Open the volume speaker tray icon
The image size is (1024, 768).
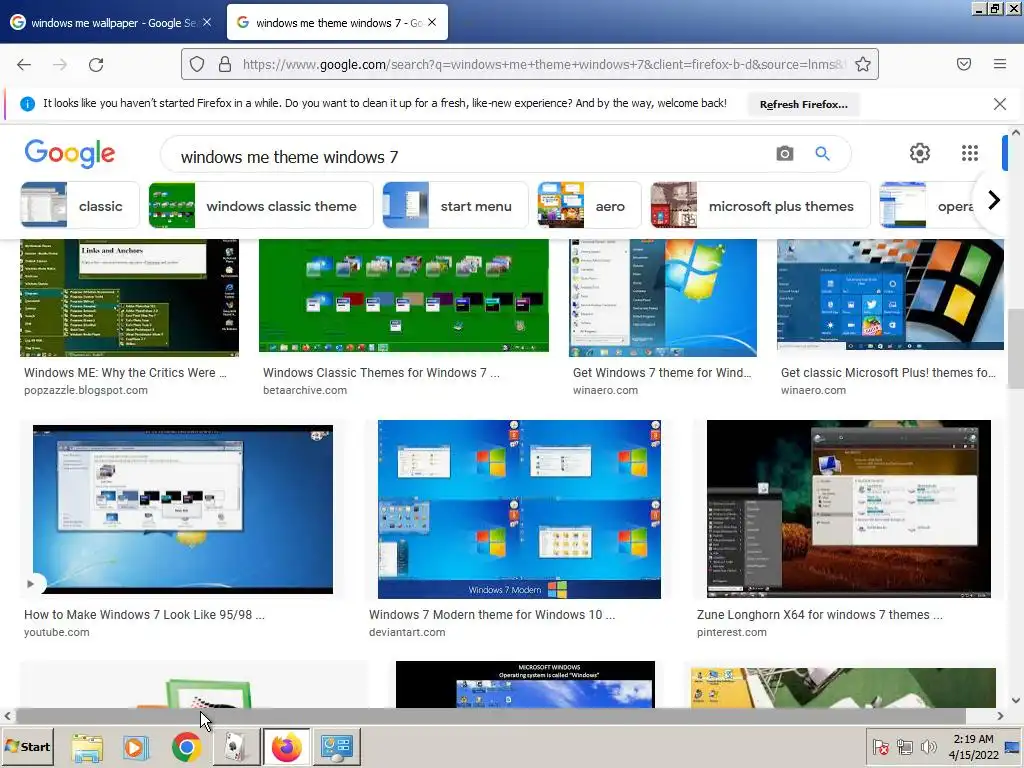[x=928, y=747]
